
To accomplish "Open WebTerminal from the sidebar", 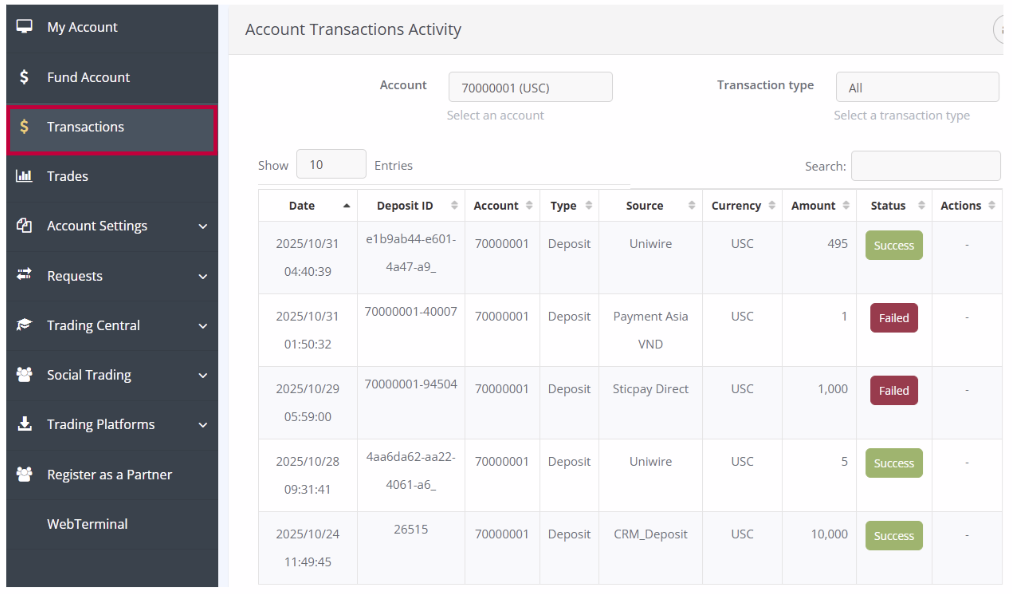I will click(x=87, y=524).
